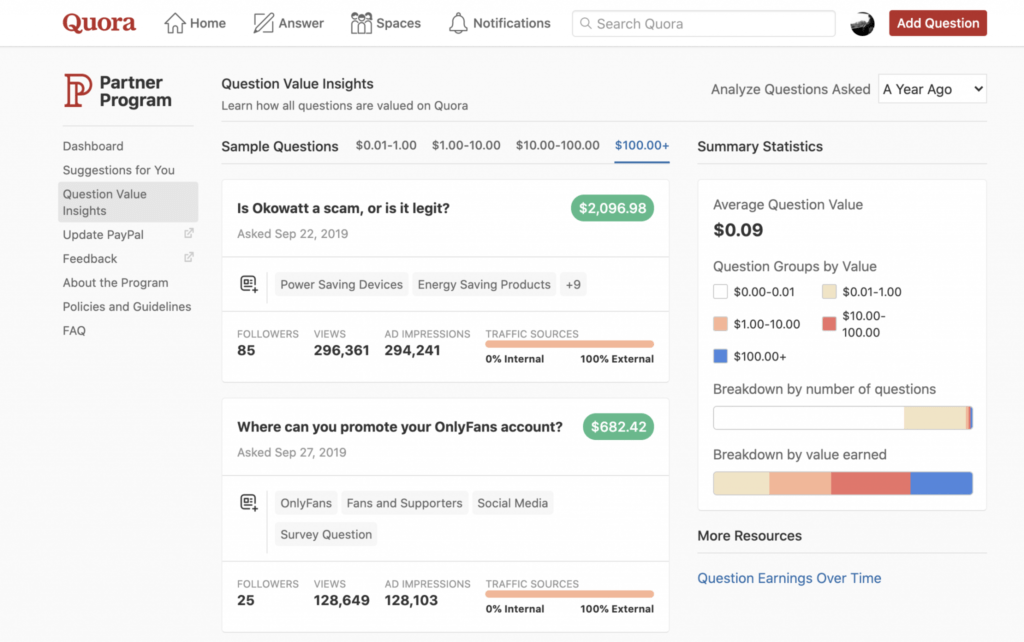Screen dimensions: 1024x642
Task: Select the $1.00-10.00 tab
Action: click(x=466, y=145)
